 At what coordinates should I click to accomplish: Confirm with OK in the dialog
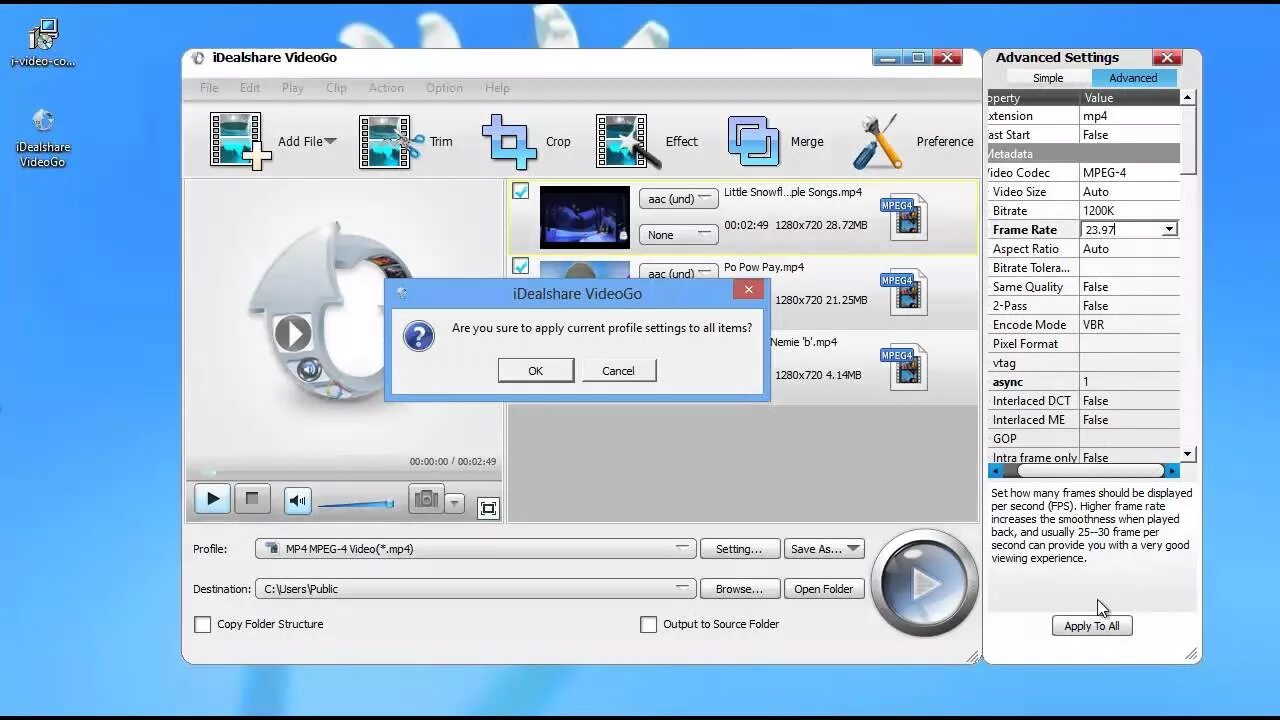[536, 371]
